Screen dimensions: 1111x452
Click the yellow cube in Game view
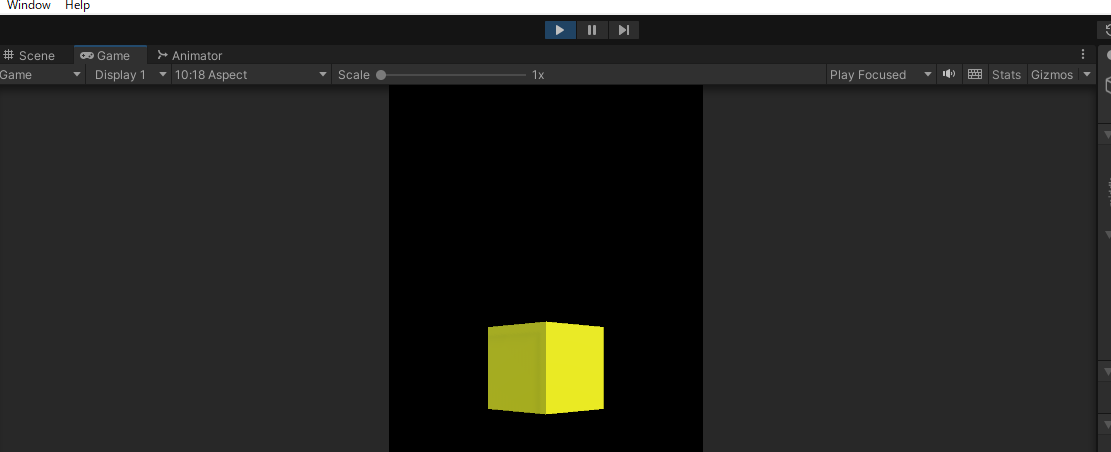click(546, 368)
